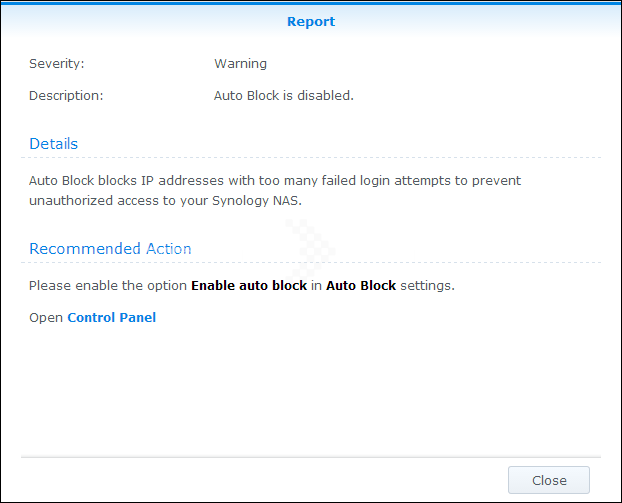Click the Report title text
Viewport: 622px width, 503px height.
tap(311, 21)
